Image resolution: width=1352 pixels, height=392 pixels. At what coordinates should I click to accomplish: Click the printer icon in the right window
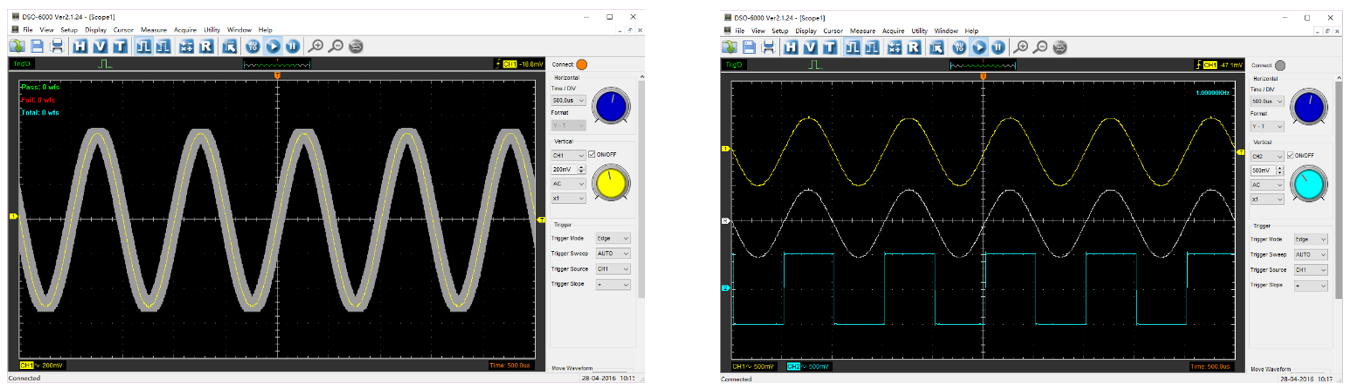pyautogui.click(x=768, y=46)
